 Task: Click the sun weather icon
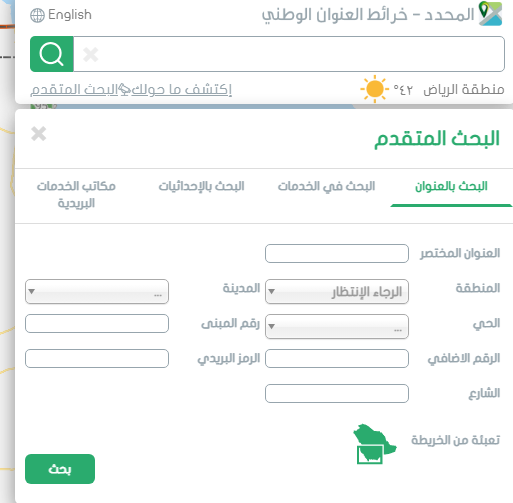pos(375,89)
